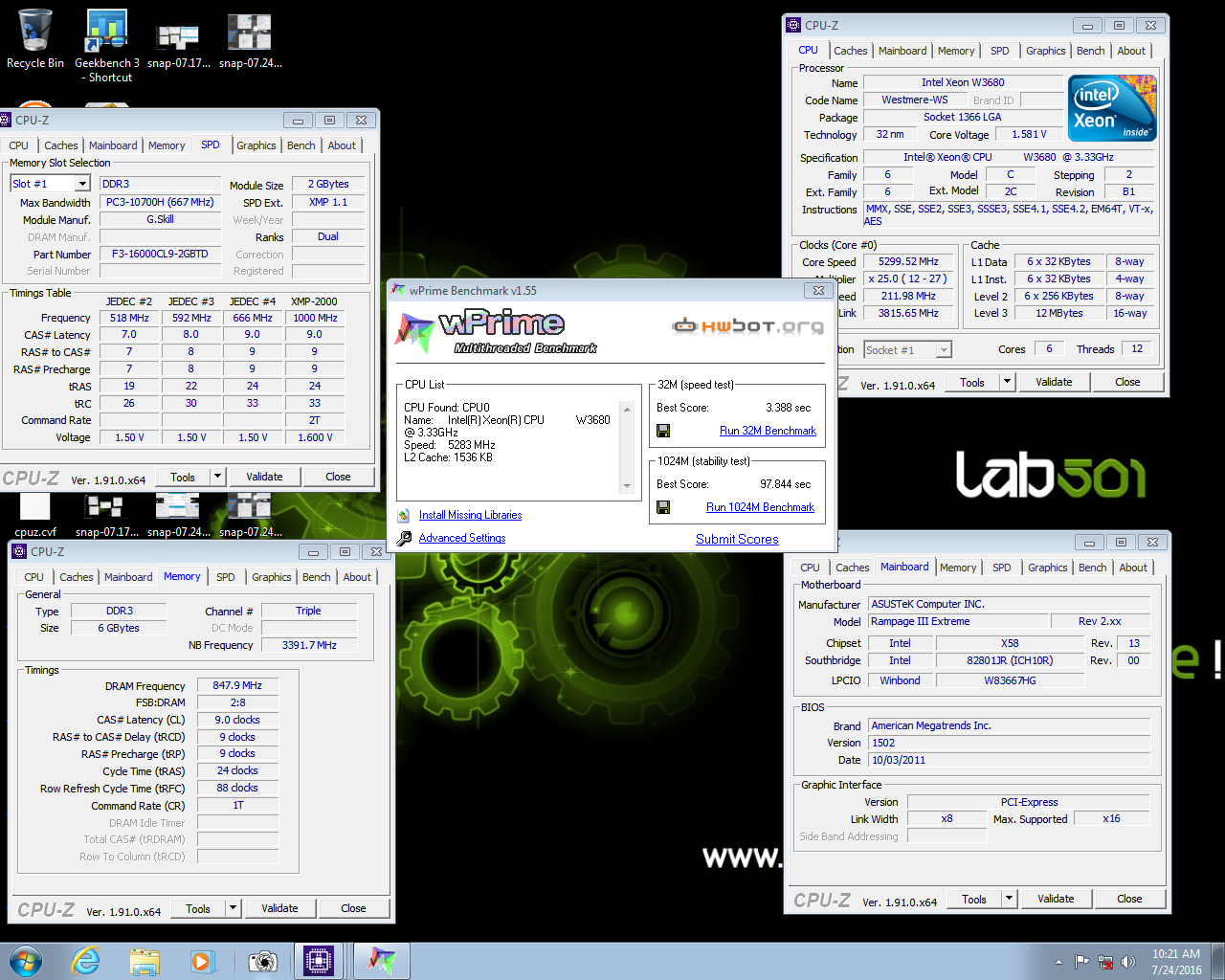Click Tools button in the Mainboard window
Viewport: 1225px width, 980px height.
point(974,899)
